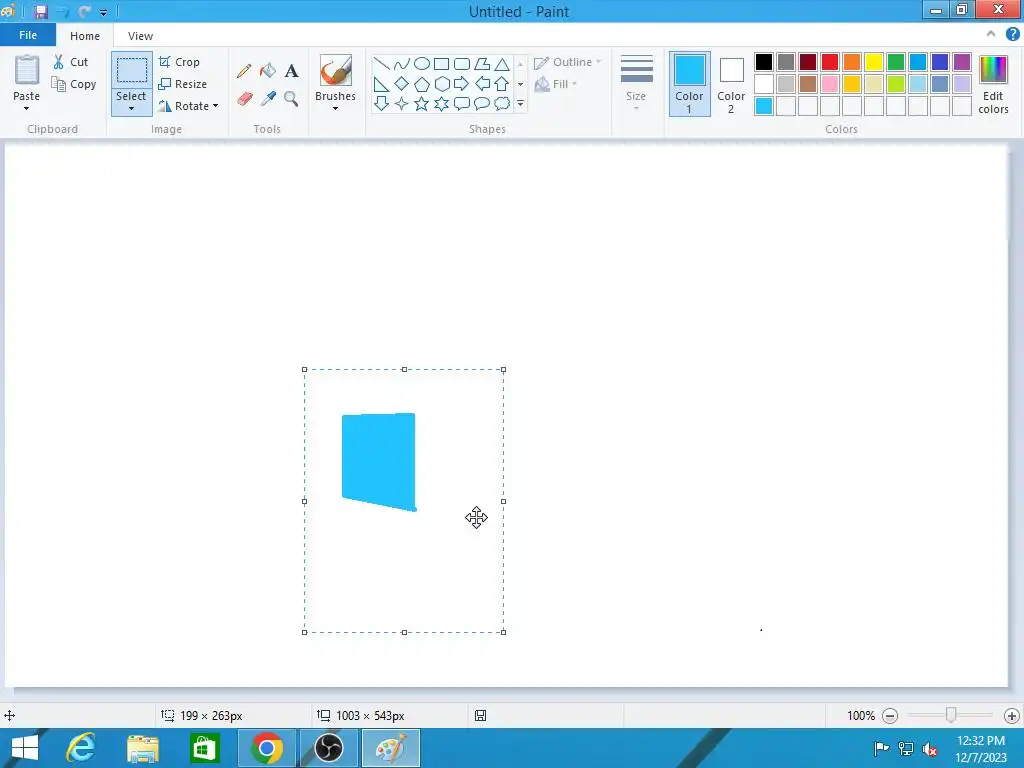Choose the Cloud callout shape
This screenshot has height=768, width=1024.
click(502, 103)
